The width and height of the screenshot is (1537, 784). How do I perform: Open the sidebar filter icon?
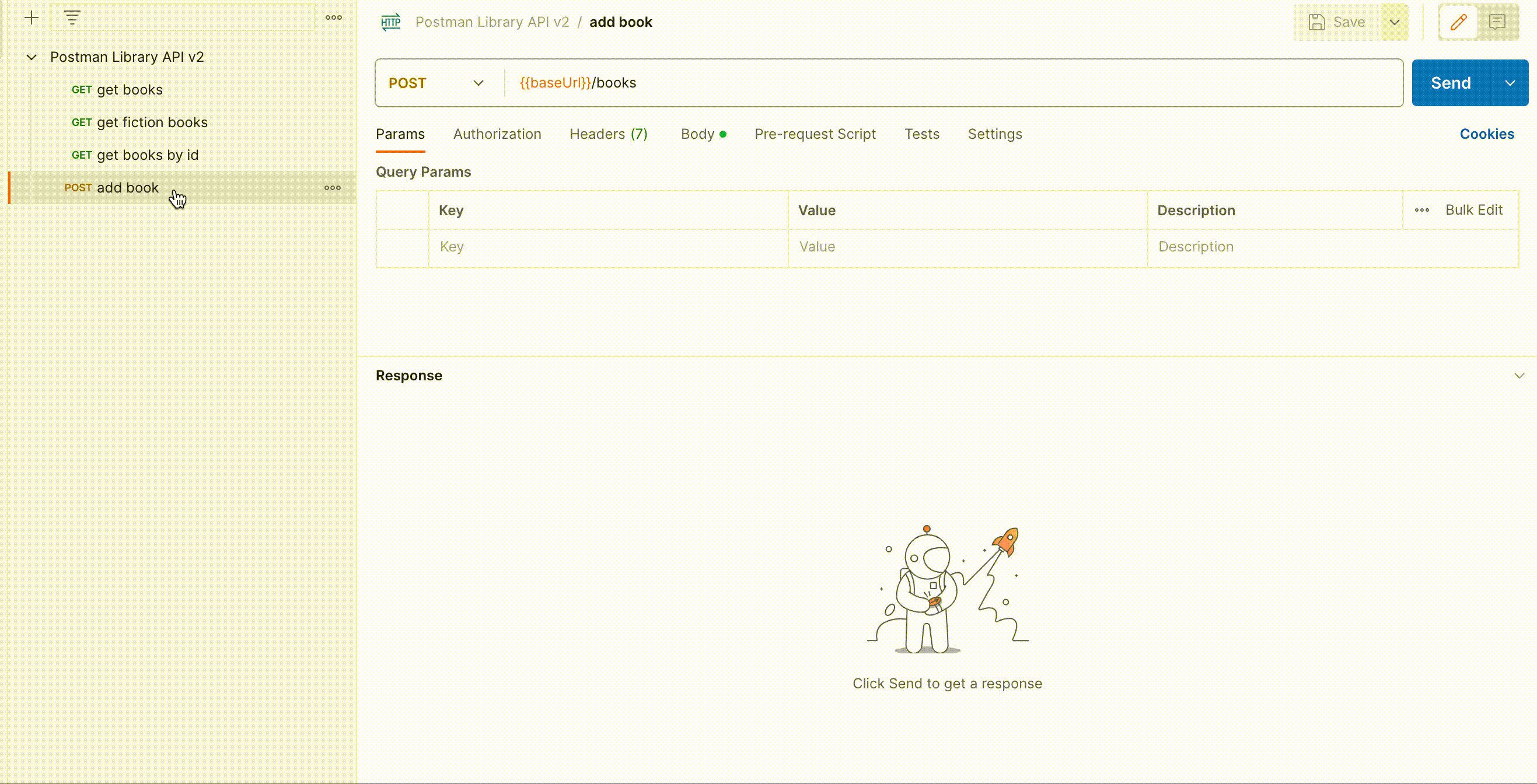coord(72,17)
